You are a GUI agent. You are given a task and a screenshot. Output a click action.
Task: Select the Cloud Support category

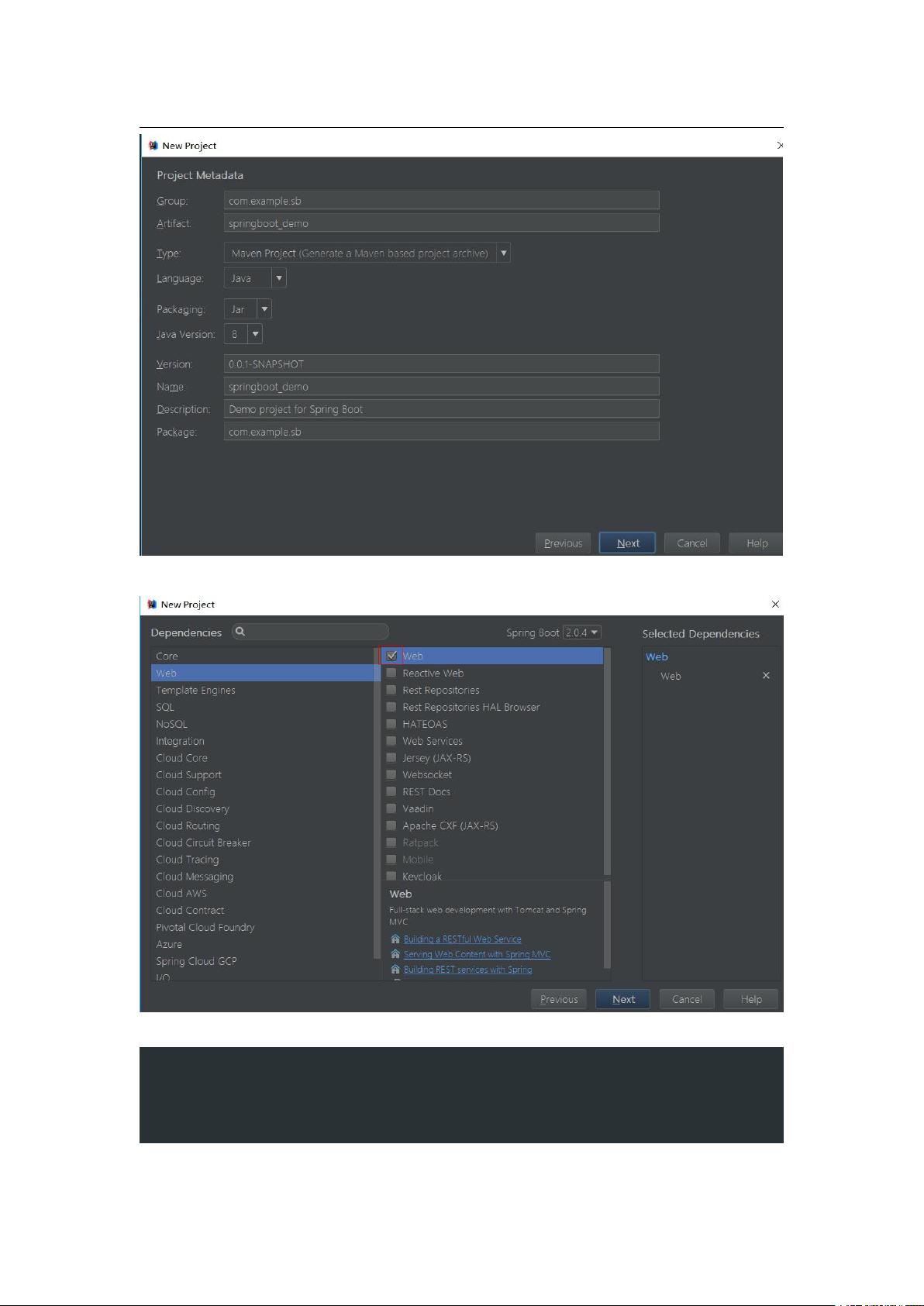[262, 774]
